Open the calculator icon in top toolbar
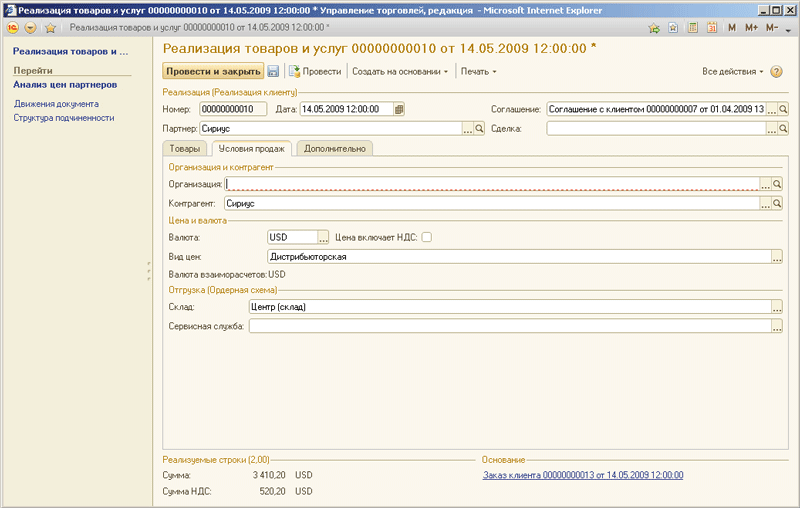 coord(691,28)
